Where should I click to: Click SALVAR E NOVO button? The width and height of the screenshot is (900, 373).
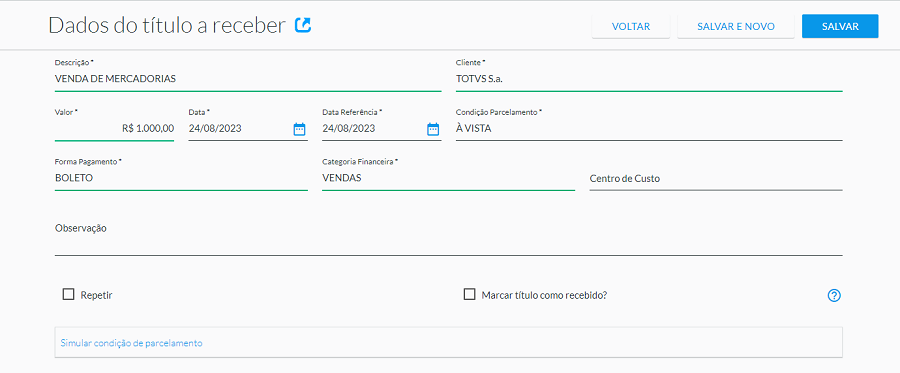point(736,26)
